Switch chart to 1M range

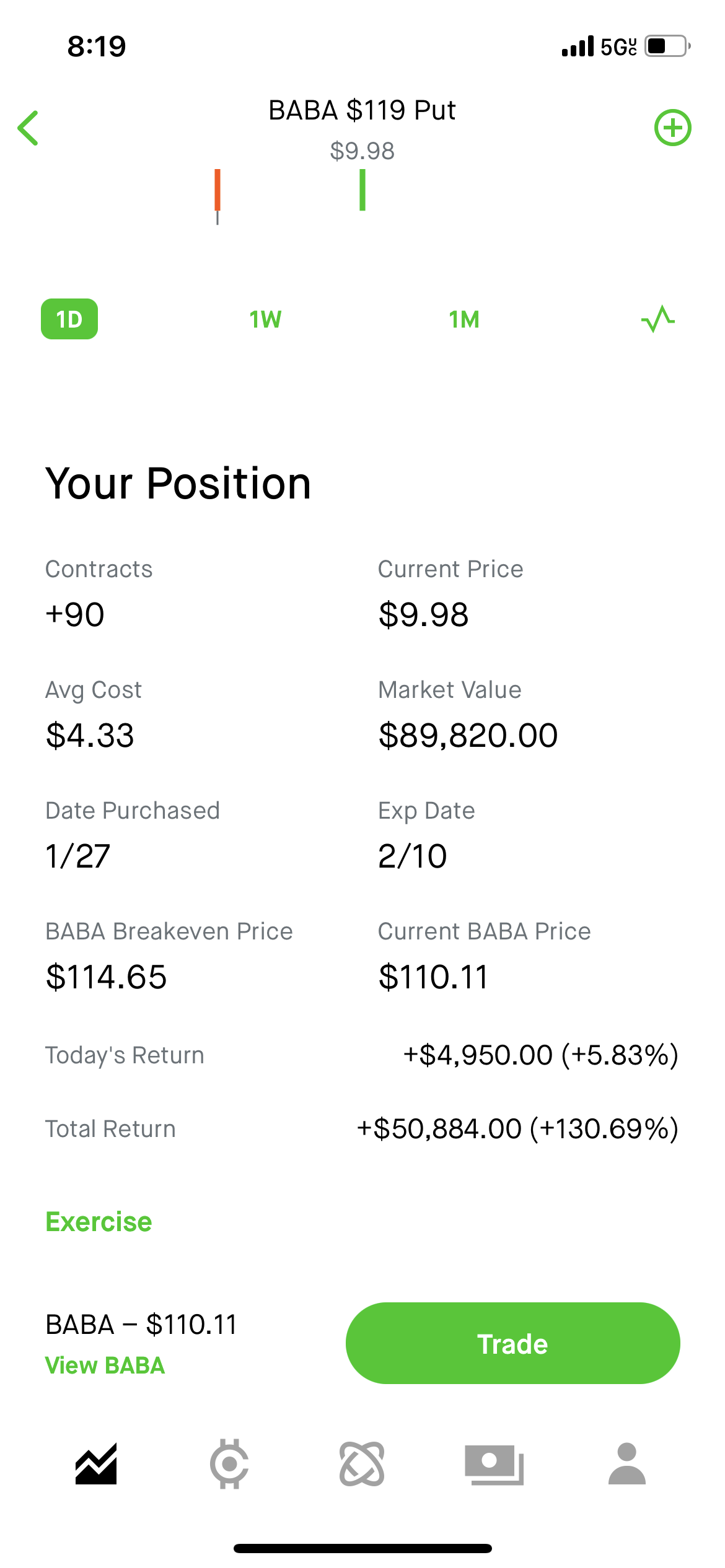click(x=464, y=320)
